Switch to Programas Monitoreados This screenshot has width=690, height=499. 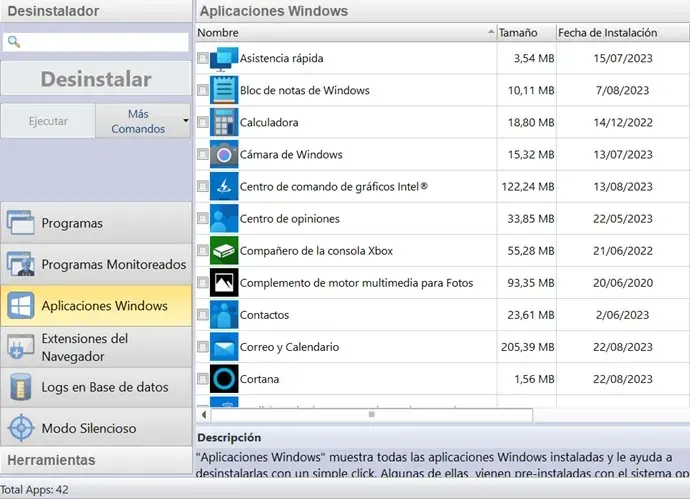click(96, 264)
